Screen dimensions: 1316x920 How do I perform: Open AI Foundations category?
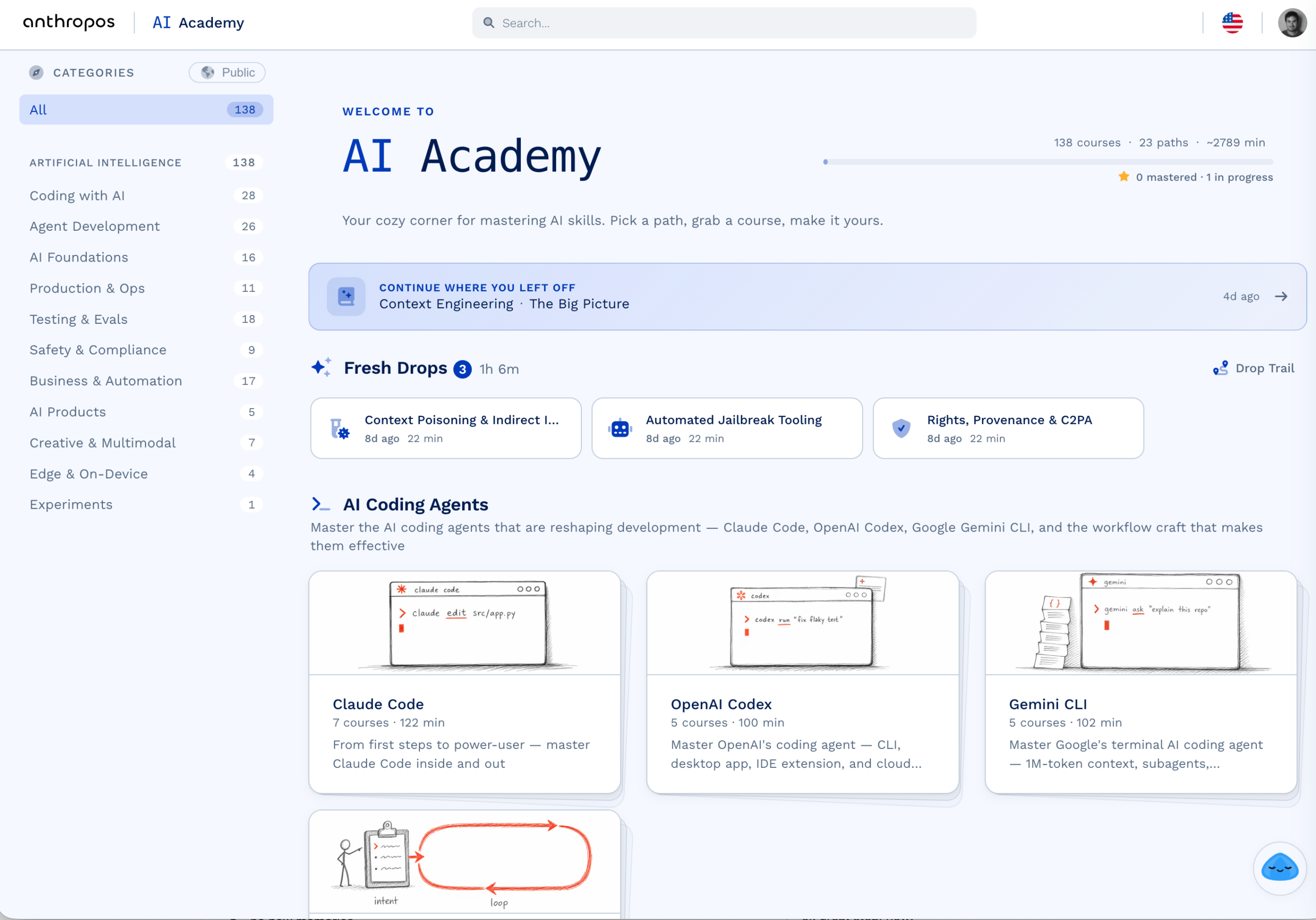click(146, 257)
